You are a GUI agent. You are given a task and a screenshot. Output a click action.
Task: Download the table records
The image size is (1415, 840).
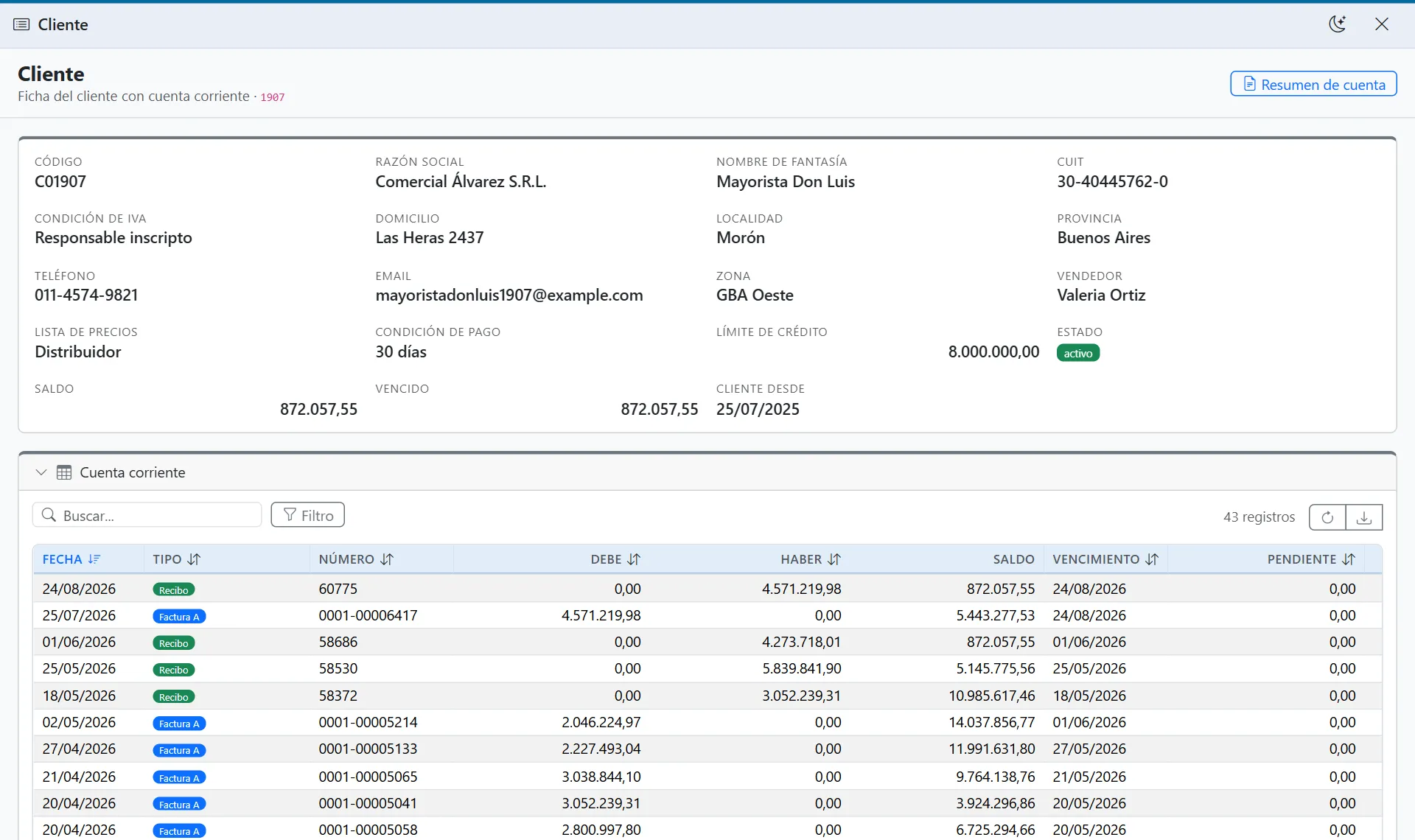[1364, 517]
